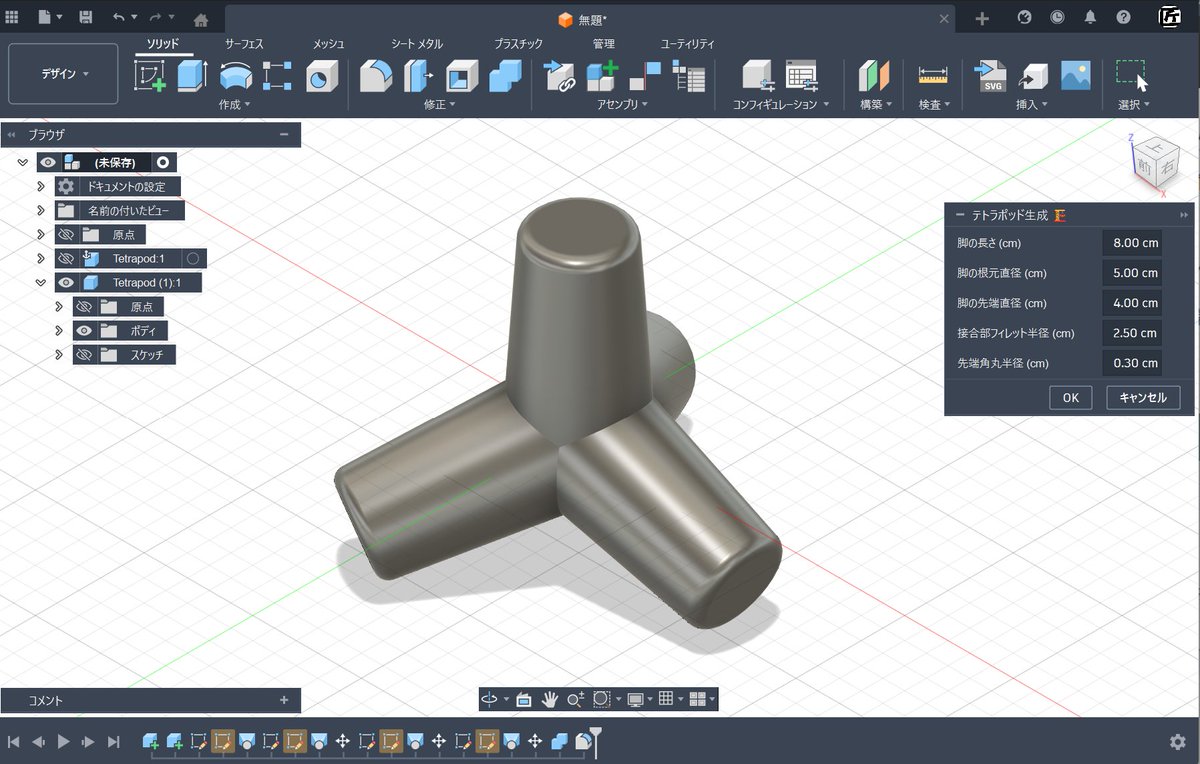1200x764 pixels.
Task: Expand the ボディ folder node
Action: (59, 331)
